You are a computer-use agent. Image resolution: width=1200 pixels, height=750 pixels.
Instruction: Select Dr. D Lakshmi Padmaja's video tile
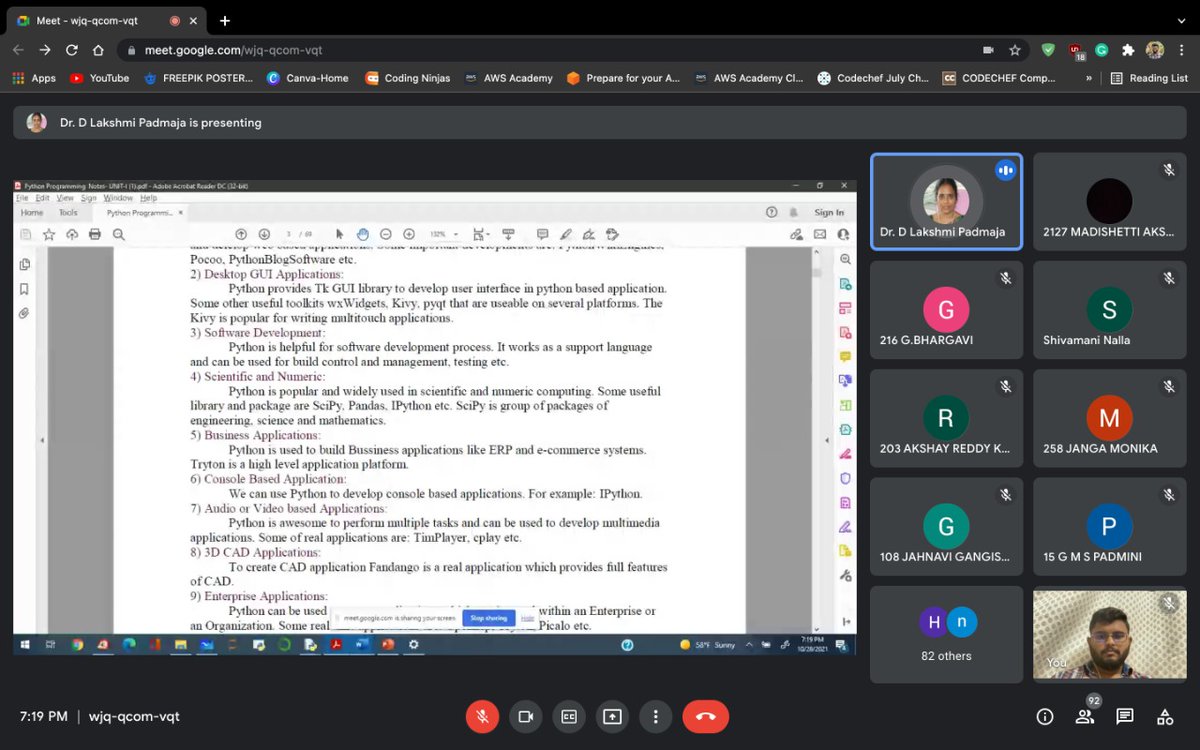pos(946,201)
